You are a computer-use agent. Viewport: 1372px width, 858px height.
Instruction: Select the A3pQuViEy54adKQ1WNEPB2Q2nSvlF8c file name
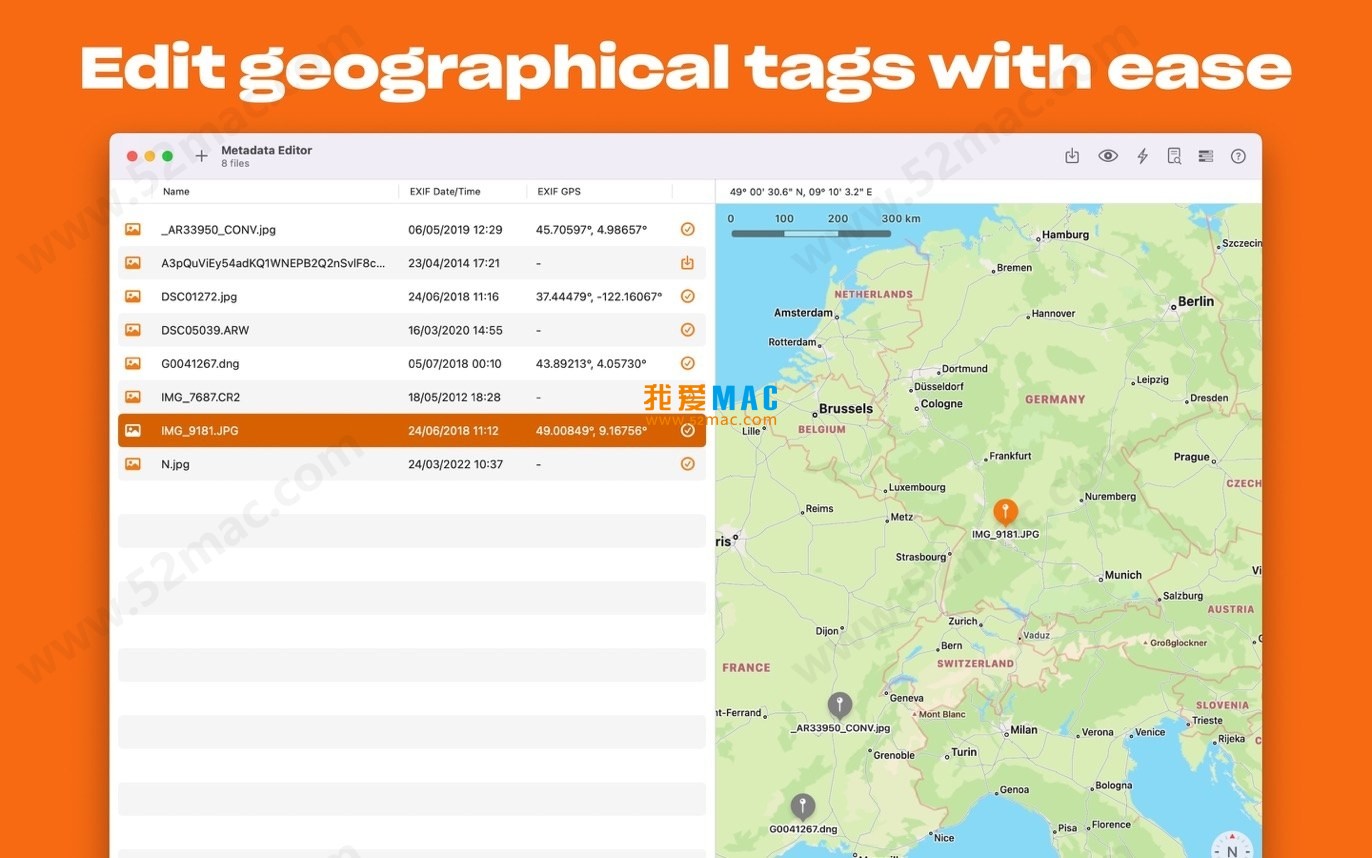(273, 263)
